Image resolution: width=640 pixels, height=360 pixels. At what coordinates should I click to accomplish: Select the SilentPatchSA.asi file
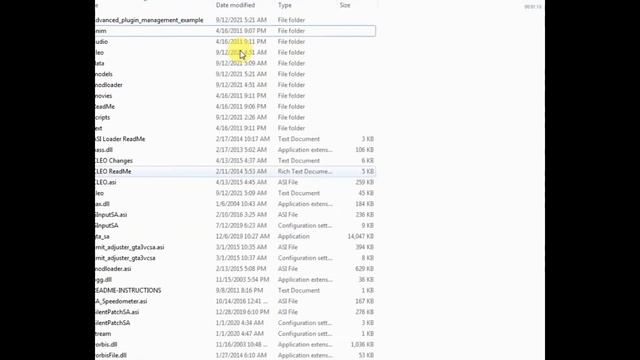(x=235, y=312)
